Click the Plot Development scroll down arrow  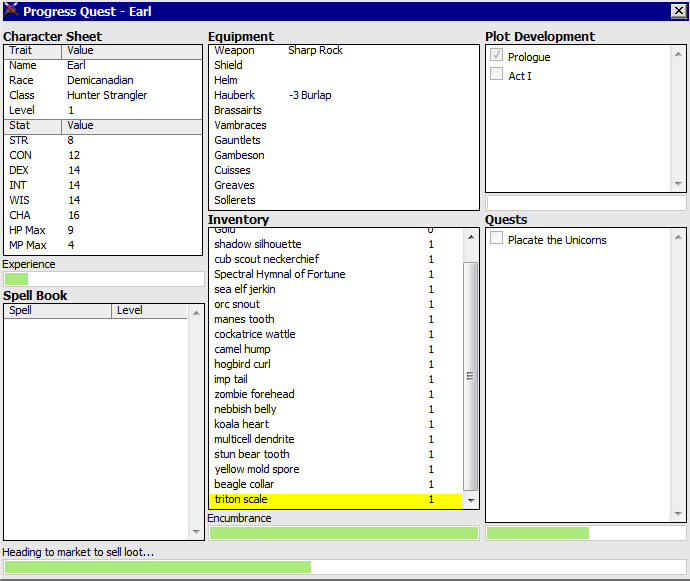click(x=678, y=184)
